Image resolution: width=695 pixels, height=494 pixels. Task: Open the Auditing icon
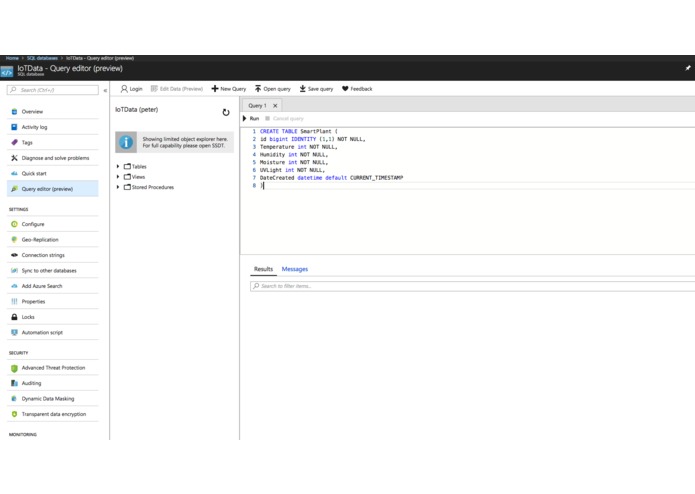14,383
